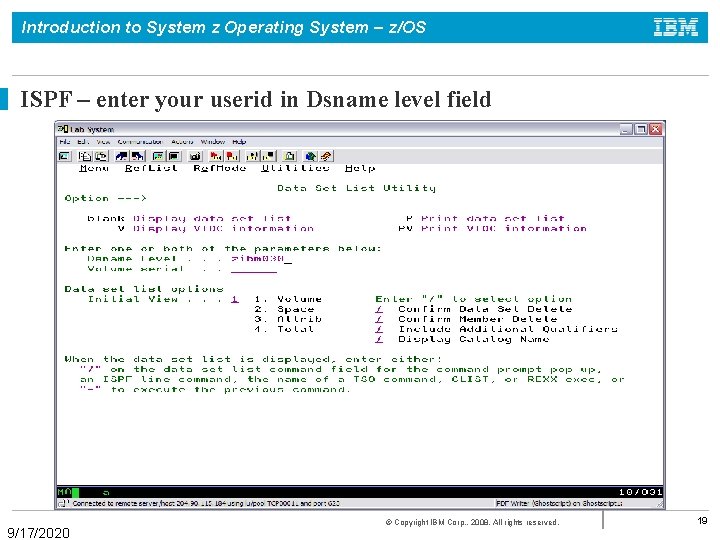The image size is (720, 540).
Task: Click the '3. Attrib' view option text
Action: pos(288,319)
